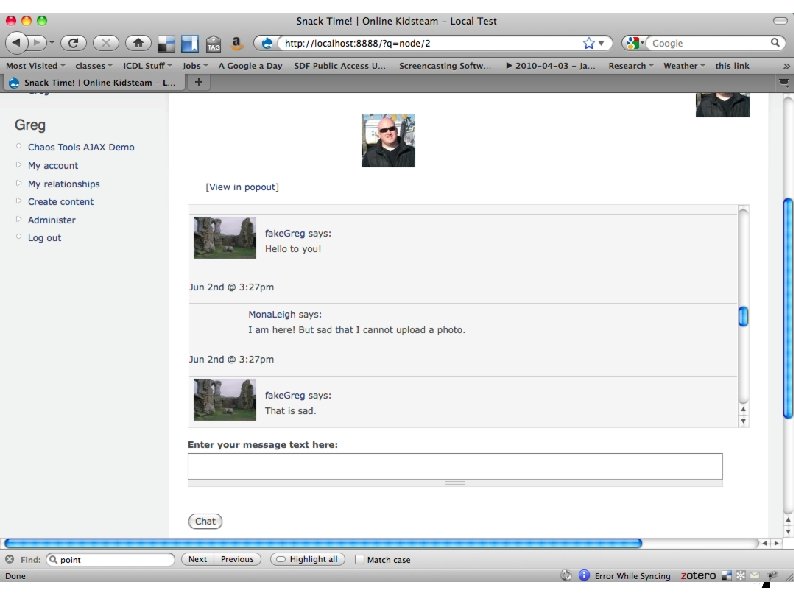This screenshot has height=595, width=794.
Task: Click the site identity icon in address bar
Action: [x=266, y=44]
